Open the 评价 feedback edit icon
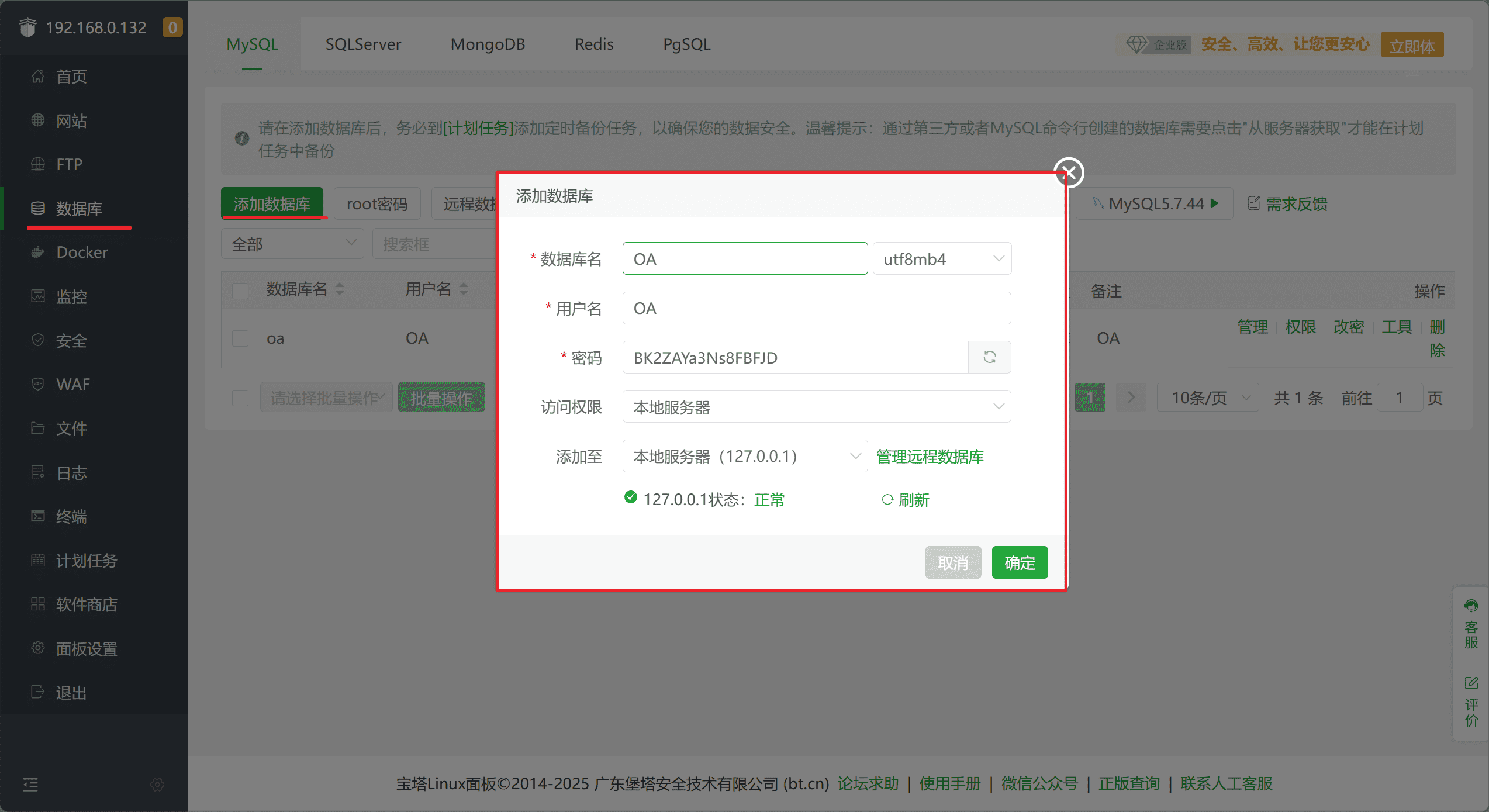1489x812 pixels. 1471,683
